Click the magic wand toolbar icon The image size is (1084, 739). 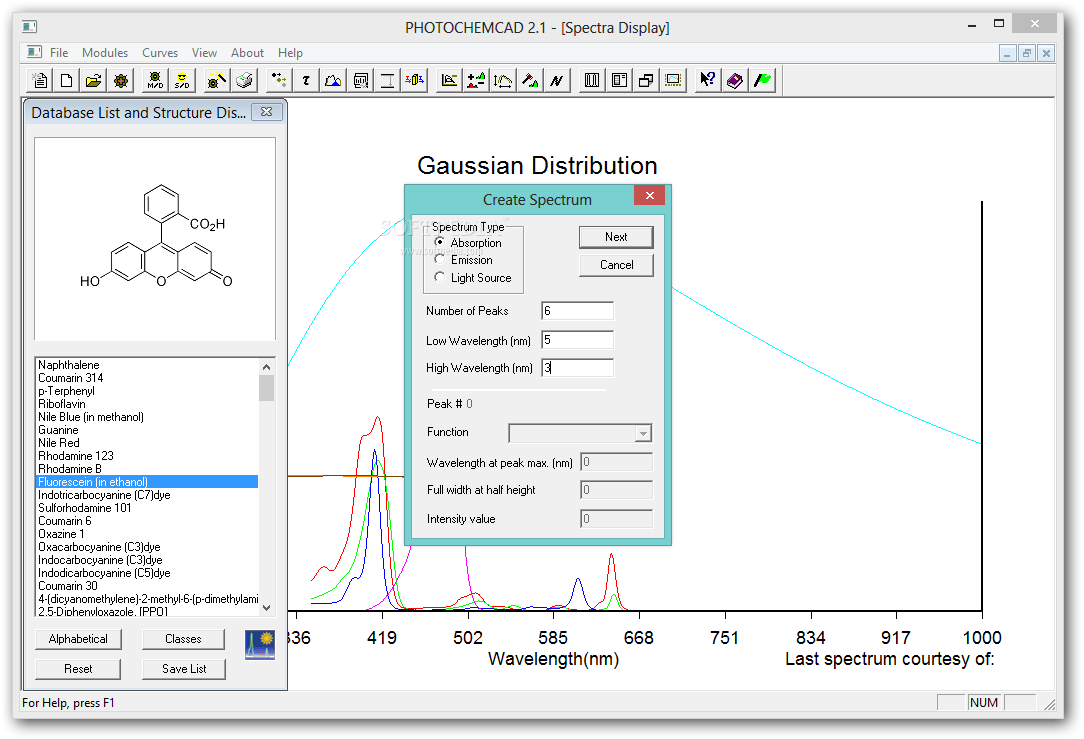216,80
